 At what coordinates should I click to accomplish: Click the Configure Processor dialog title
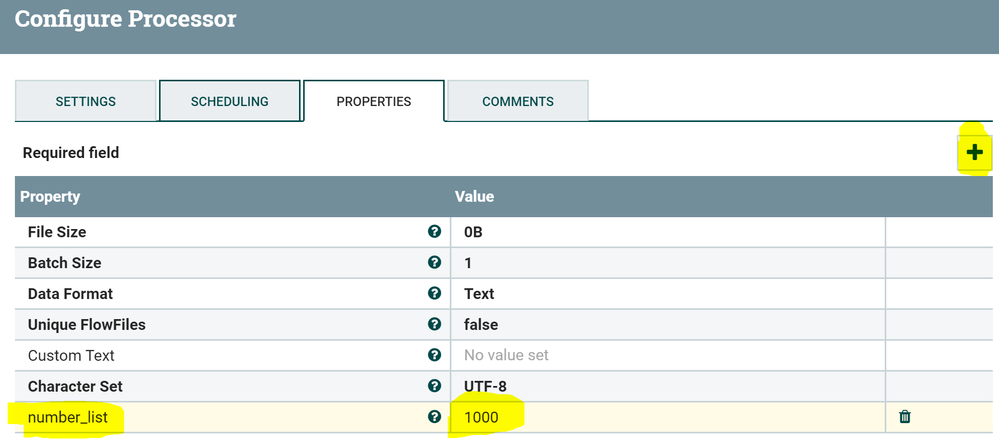(x=126, y=19)
